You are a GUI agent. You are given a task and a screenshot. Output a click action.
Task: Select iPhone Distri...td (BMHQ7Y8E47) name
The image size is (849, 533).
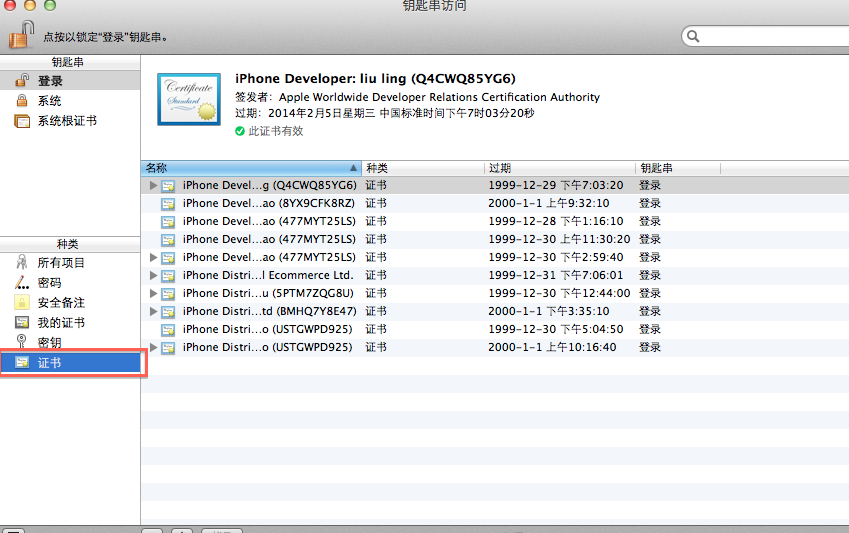tap(270, 311)
